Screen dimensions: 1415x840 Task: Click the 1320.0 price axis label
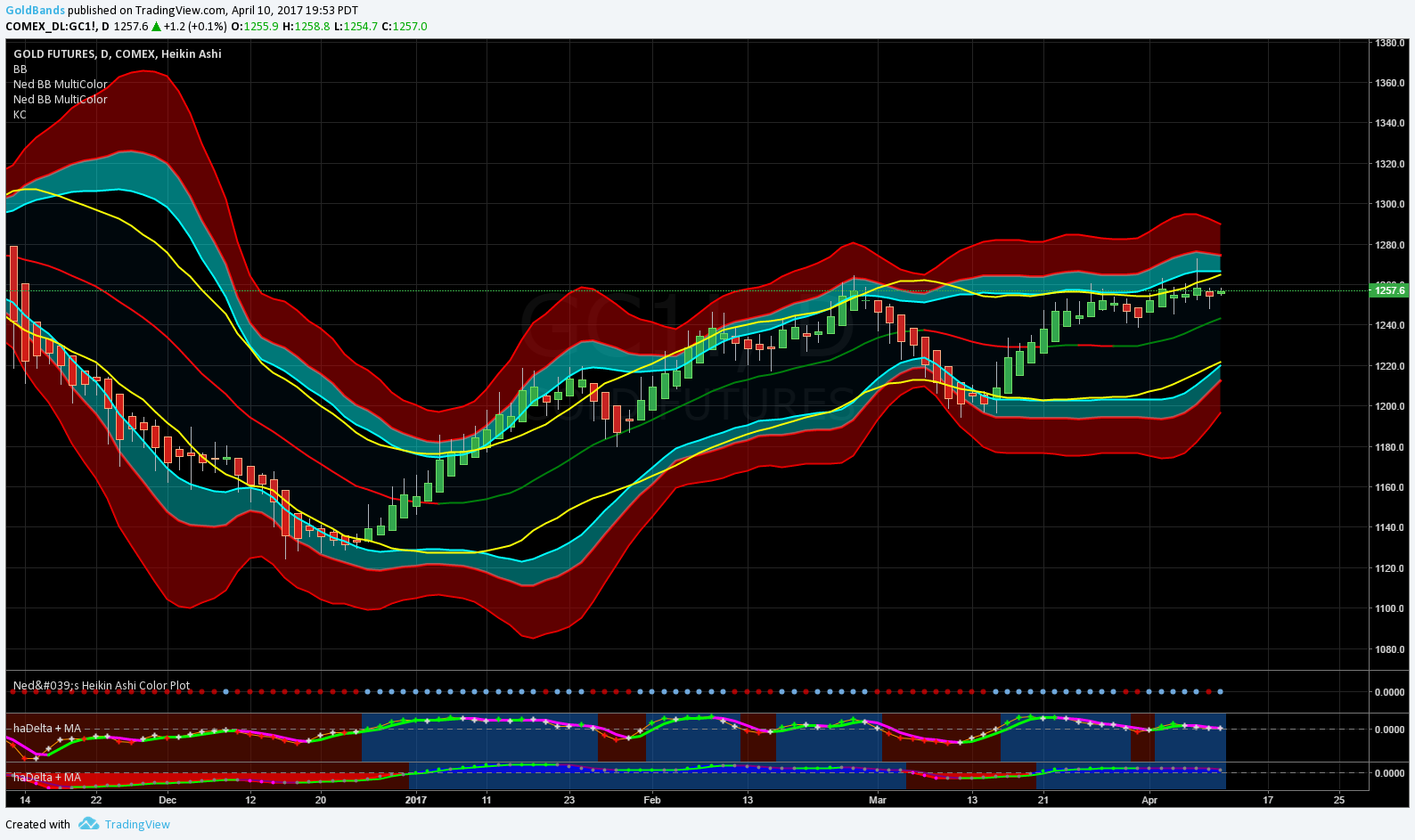coord(1390,164)
